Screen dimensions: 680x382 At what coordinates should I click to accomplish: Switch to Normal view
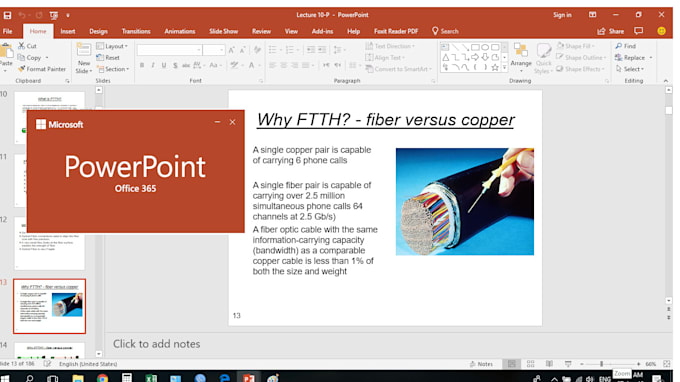point(512,364)
